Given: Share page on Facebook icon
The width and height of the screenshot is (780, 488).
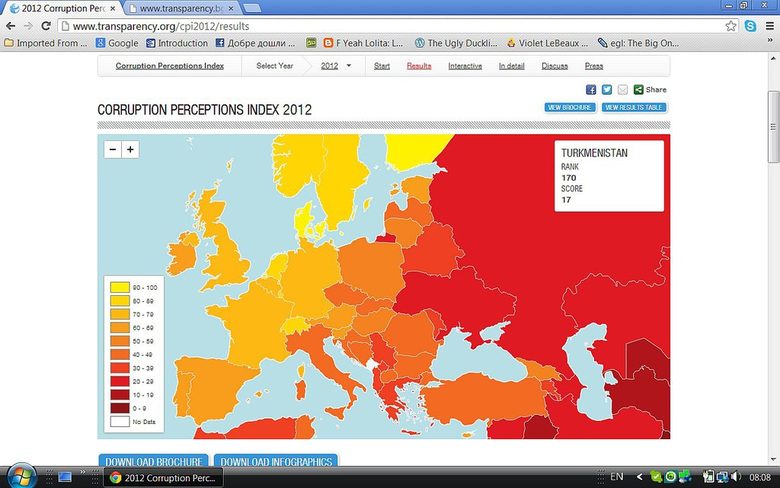Looking at the screenshot, I should point(590,90).
